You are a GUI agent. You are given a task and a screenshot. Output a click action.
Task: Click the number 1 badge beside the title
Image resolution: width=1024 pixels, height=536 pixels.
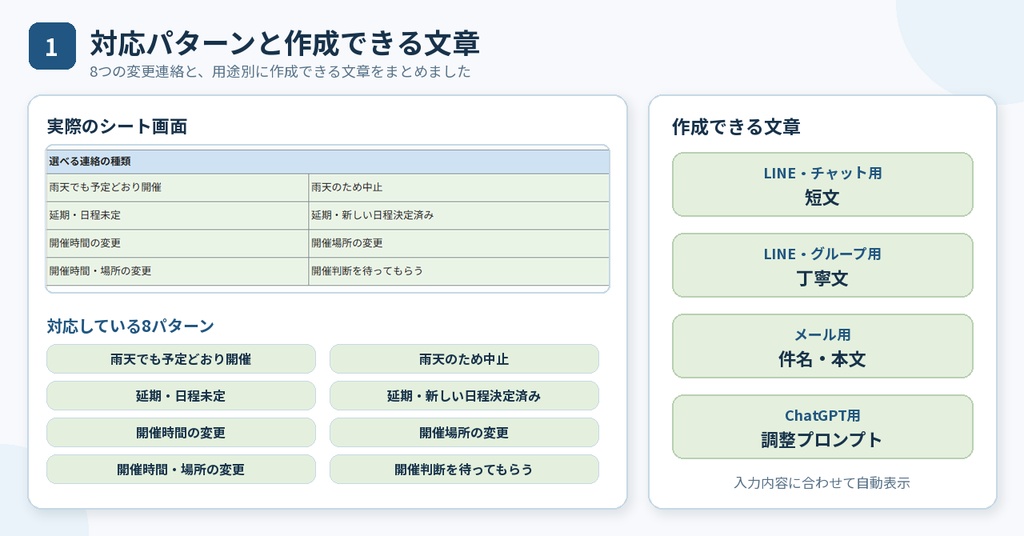(x=52, y=46)
